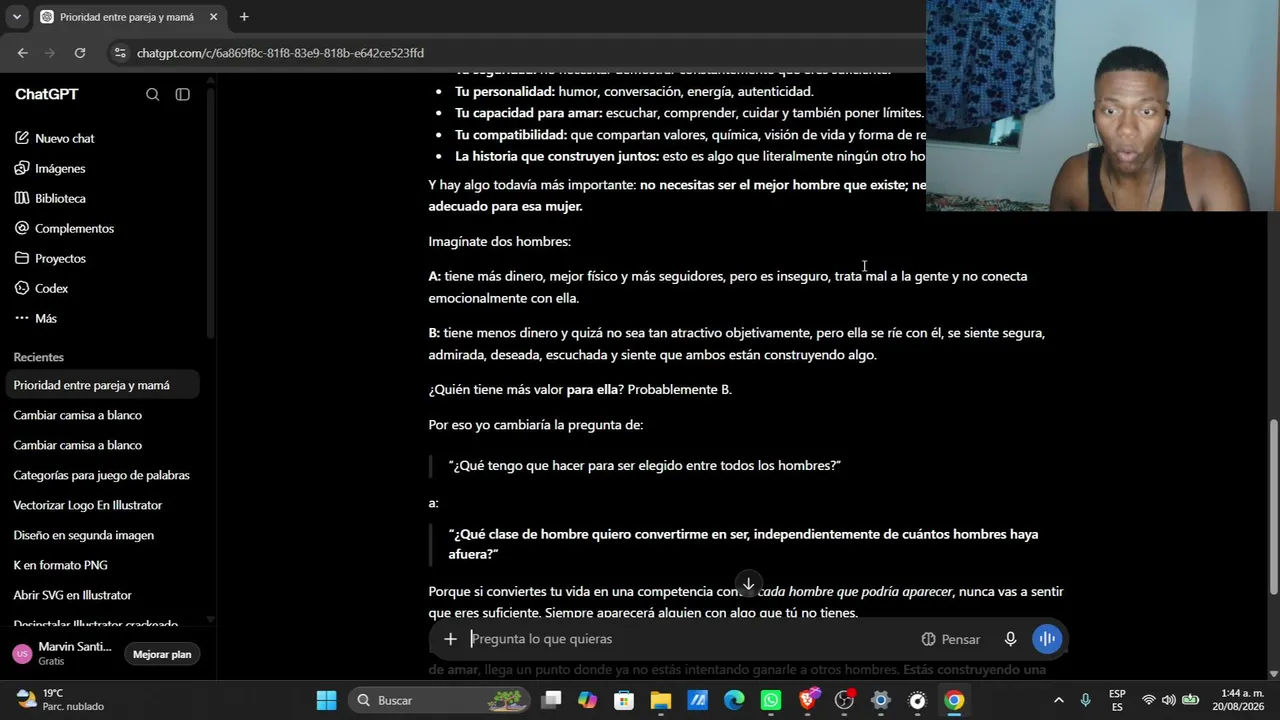
Task: Click the battery status icon
Action: coord(1190,700)
